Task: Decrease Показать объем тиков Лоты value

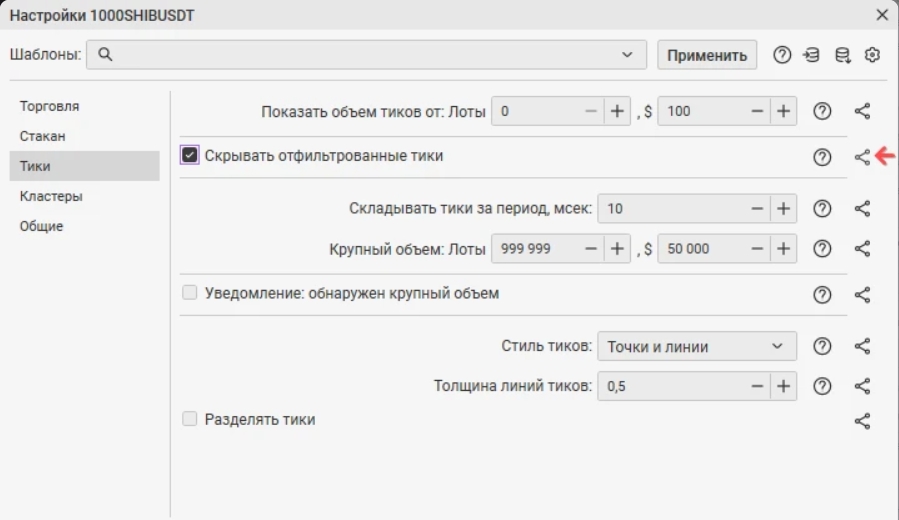Action: coord(591,111)
